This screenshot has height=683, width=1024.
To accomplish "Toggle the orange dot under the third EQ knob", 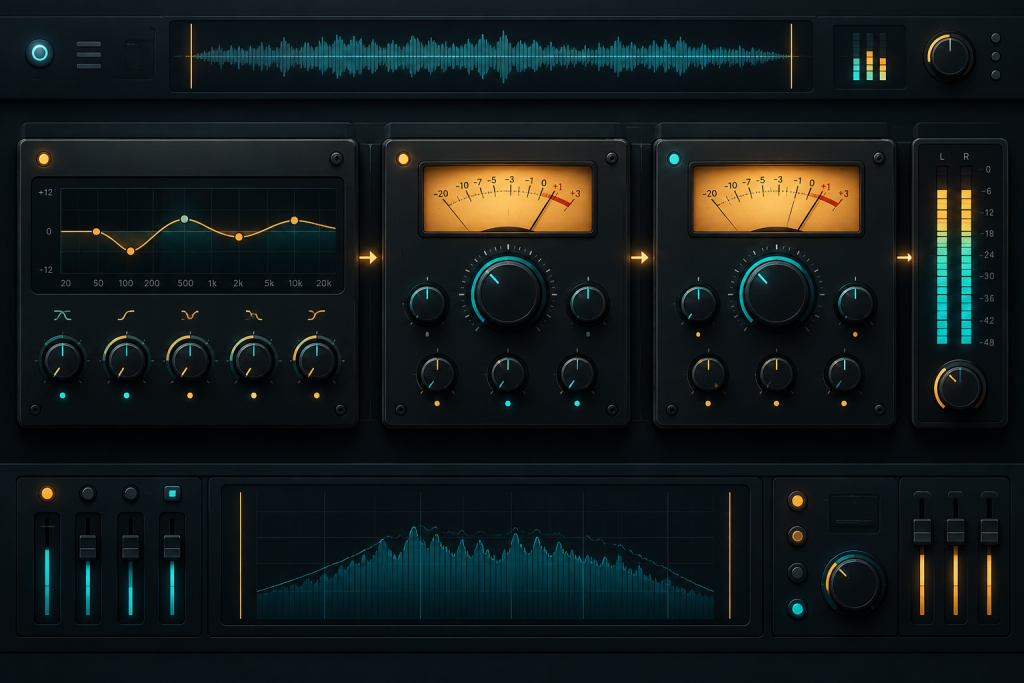I will coord(189,395).
